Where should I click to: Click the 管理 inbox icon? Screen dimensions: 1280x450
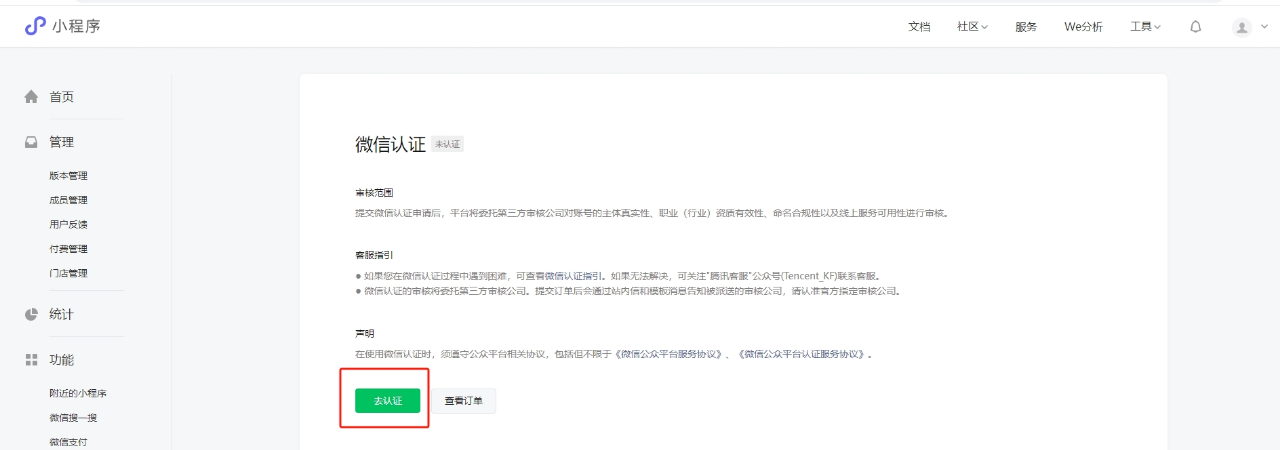(31, 142)
